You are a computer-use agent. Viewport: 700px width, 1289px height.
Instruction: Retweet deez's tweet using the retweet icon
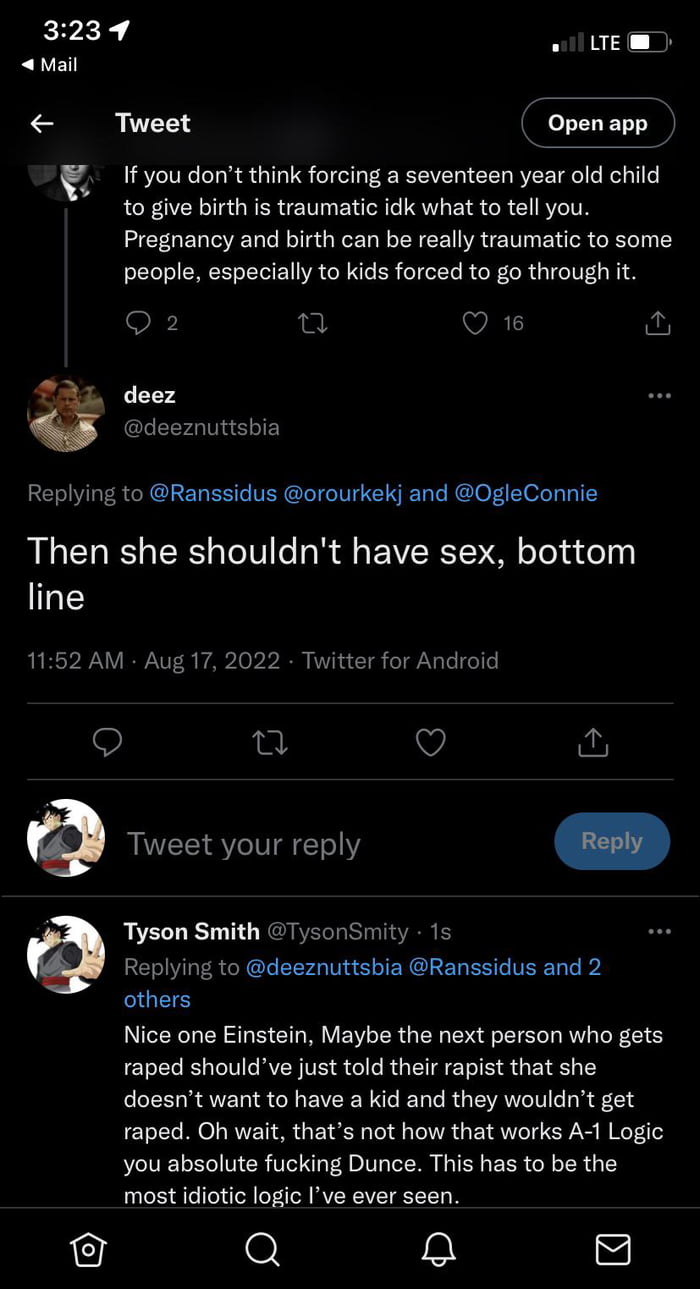pos(269,742)
